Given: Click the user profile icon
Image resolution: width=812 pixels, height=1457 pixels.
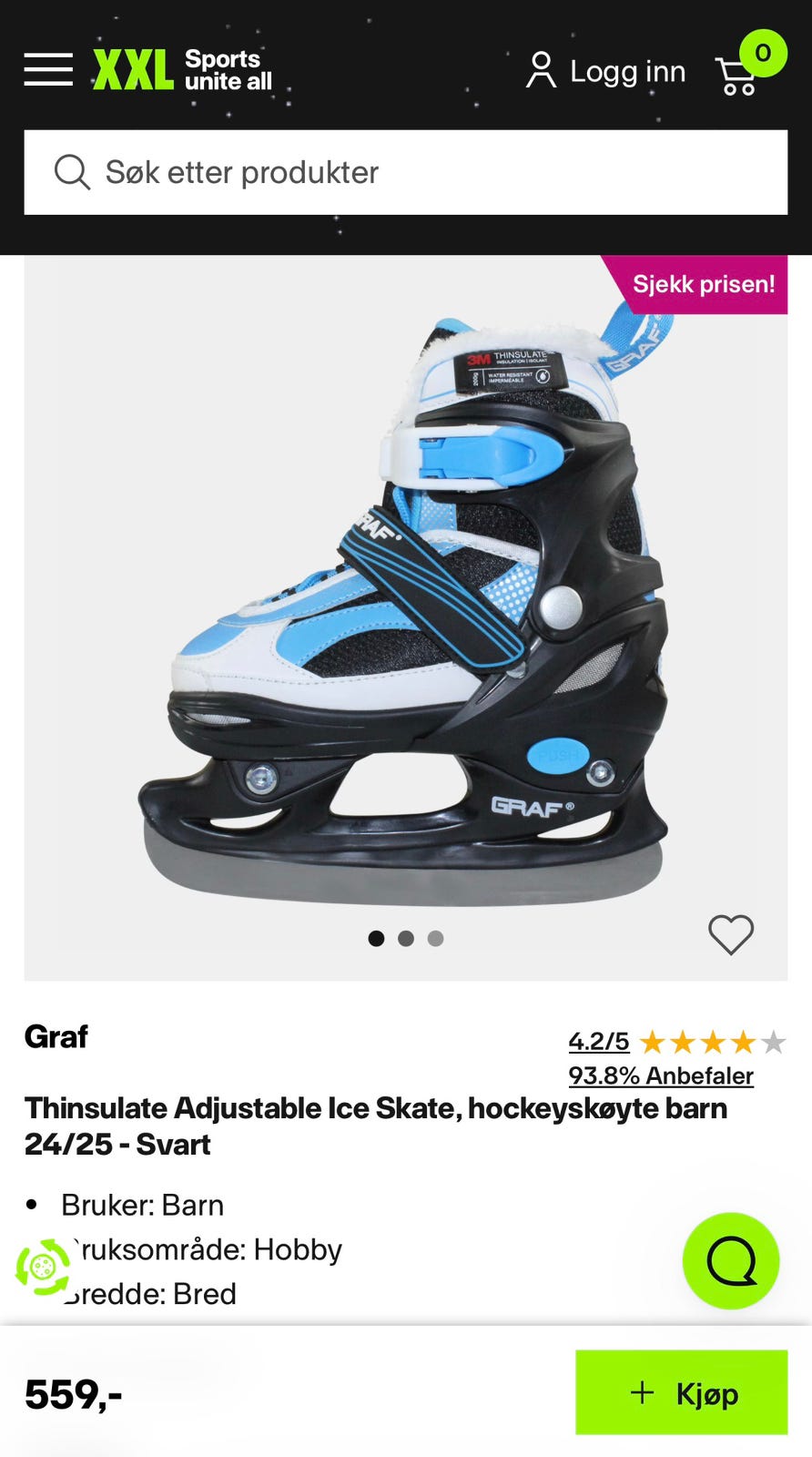Looking at the screenshot, I should 541,70.
